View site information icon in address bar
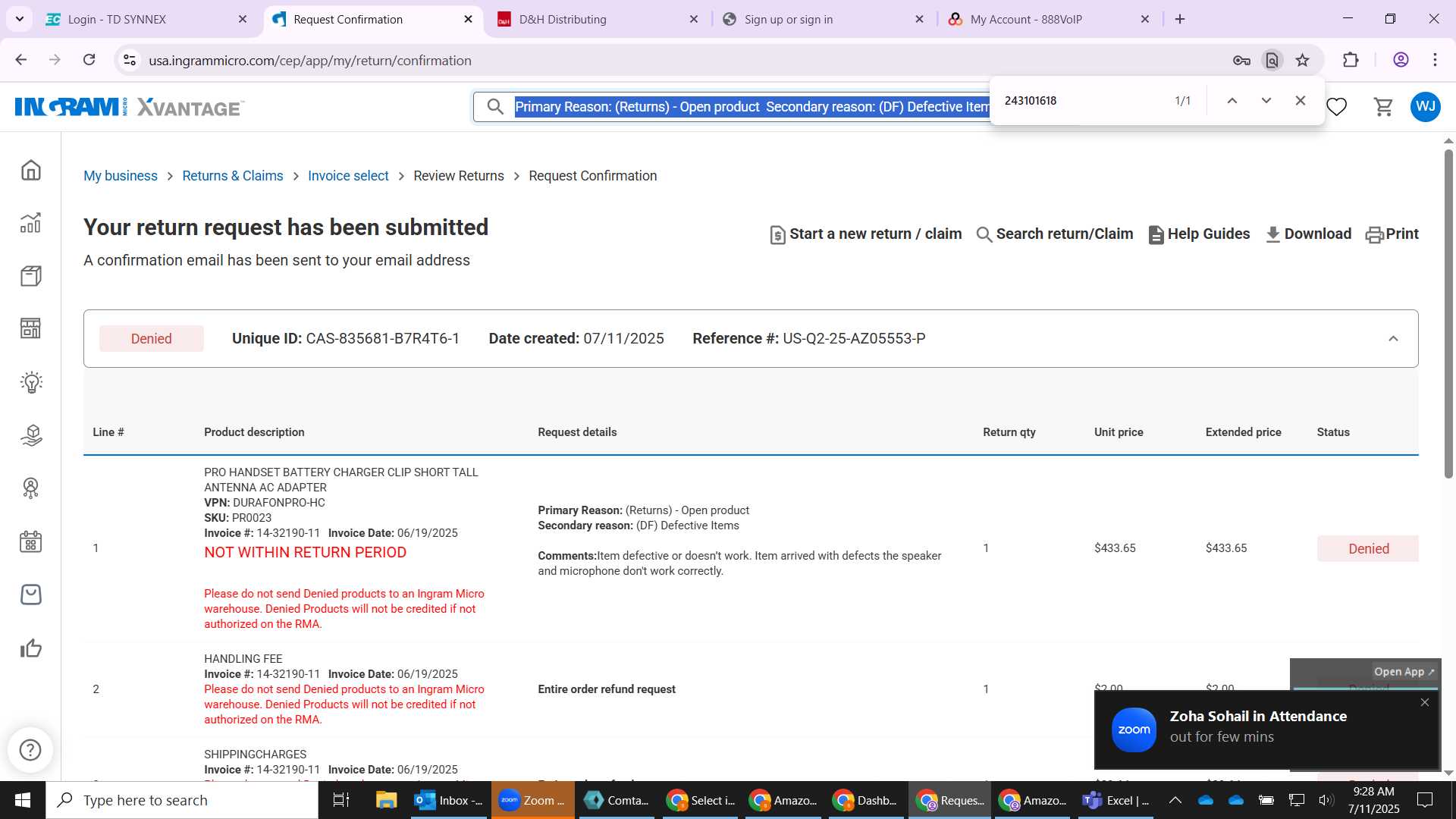 [130, 60]
